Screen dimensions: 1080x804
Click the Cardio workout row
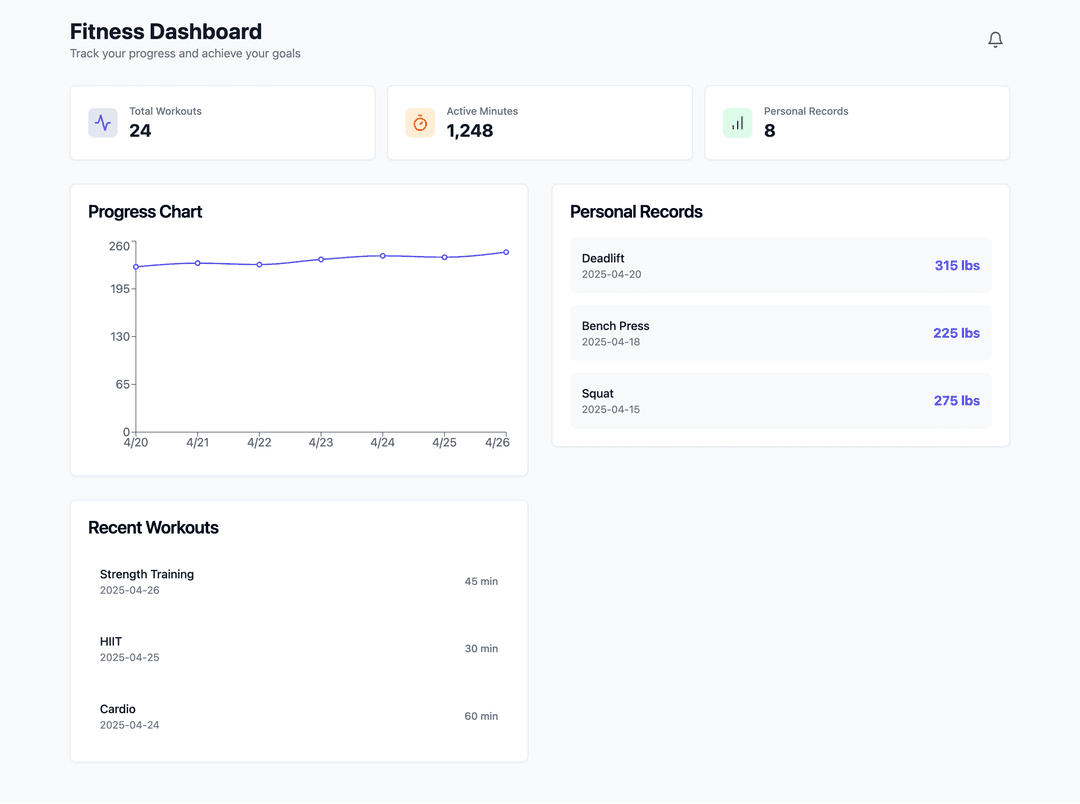point(298,716)
